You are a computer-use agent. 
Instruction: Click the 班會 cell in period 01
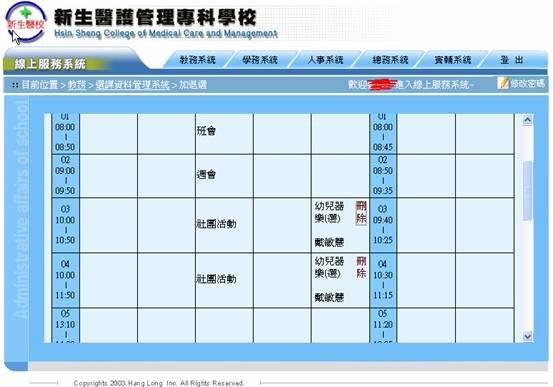(x=224, y=134)
